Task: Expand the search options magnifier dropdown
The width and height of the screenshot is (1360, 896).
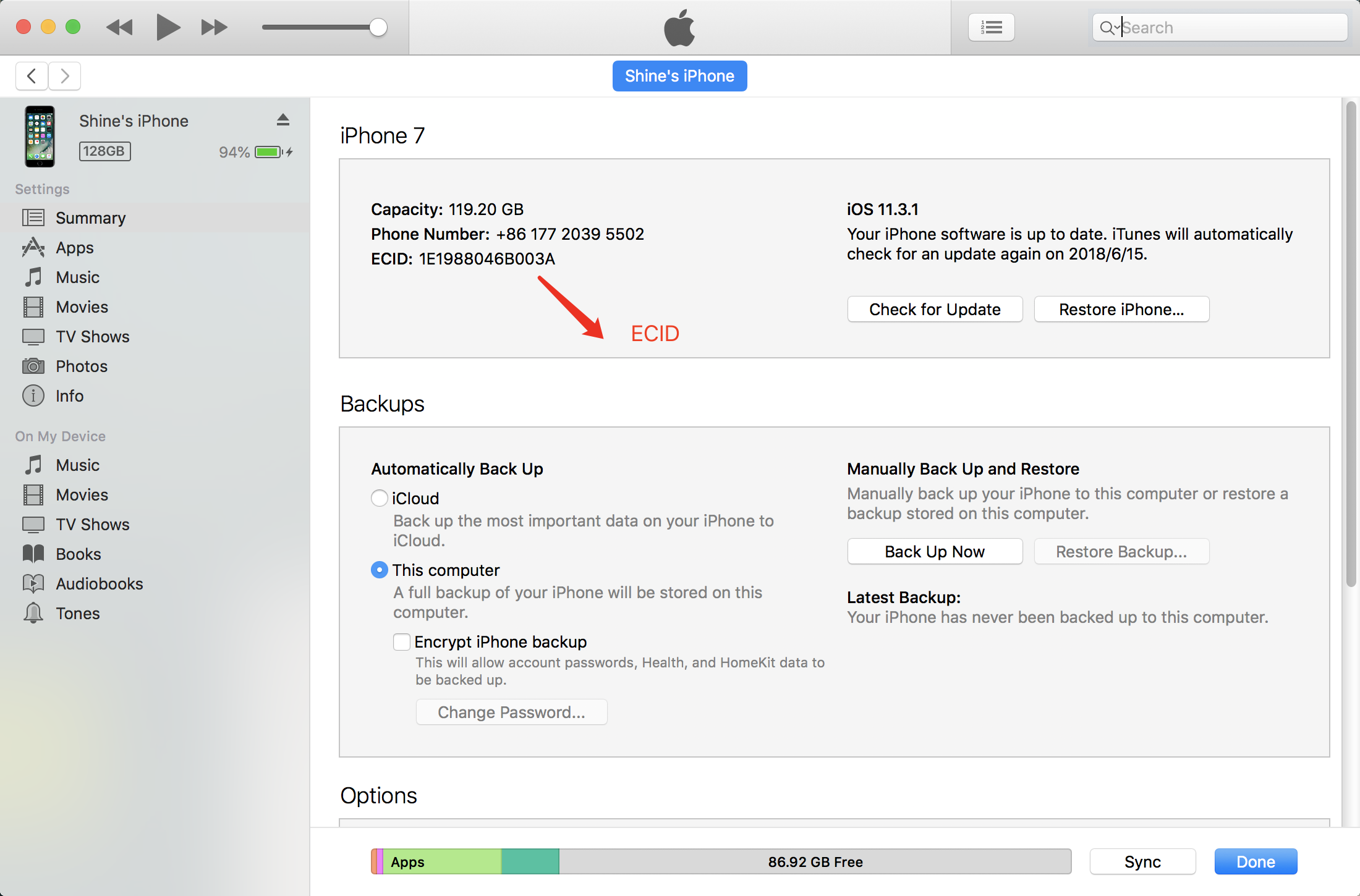Action: (1110, 28)
